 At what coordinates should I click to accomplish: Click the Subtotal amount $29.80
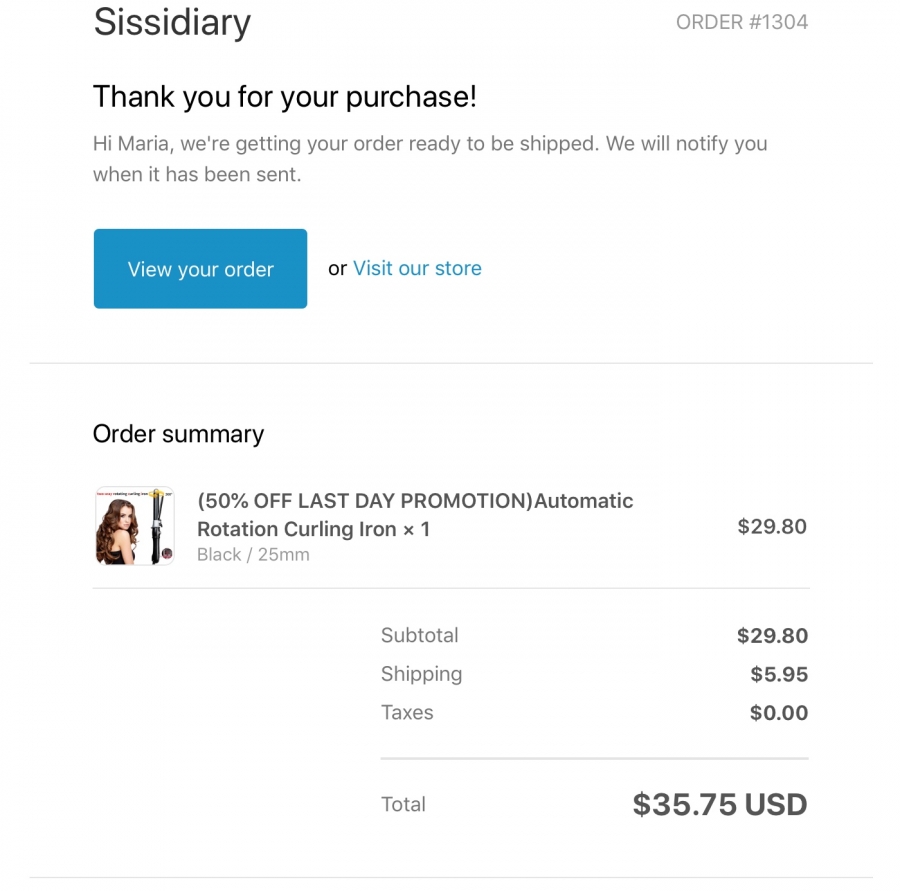click(773, 636)
